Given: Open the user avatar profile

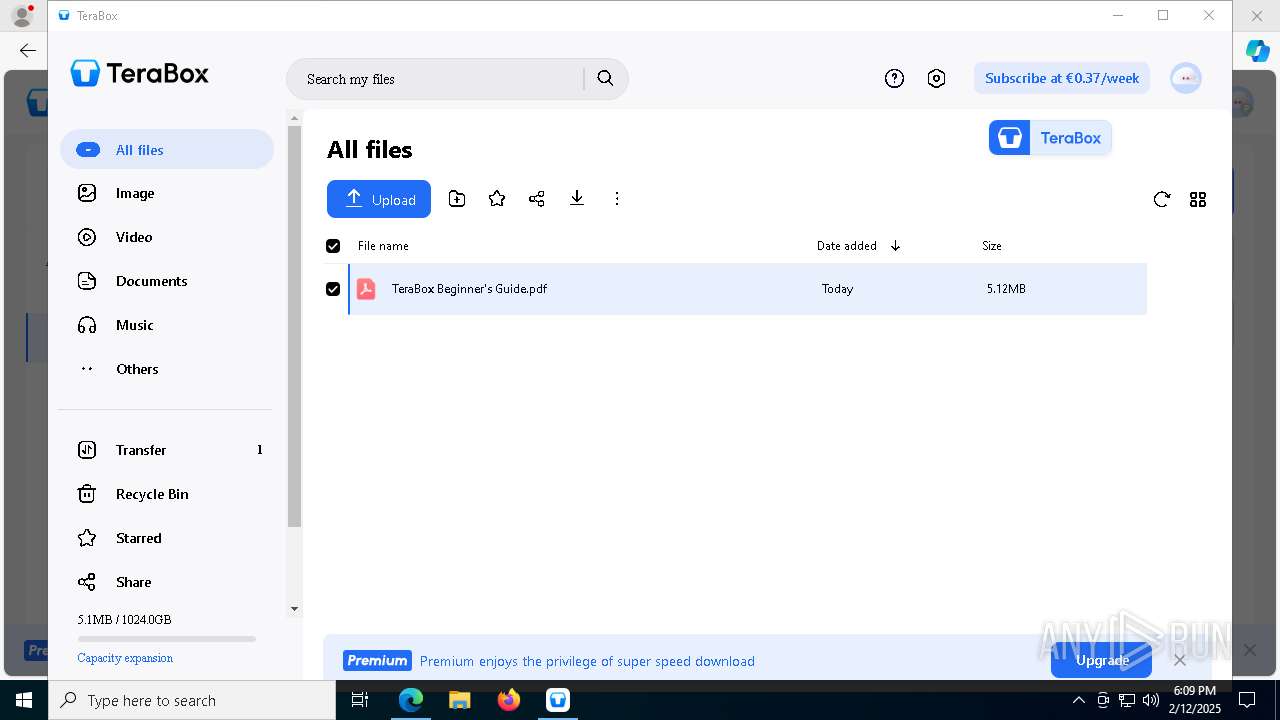Looking at the screenshot, I should click(x=1186, y=78).
